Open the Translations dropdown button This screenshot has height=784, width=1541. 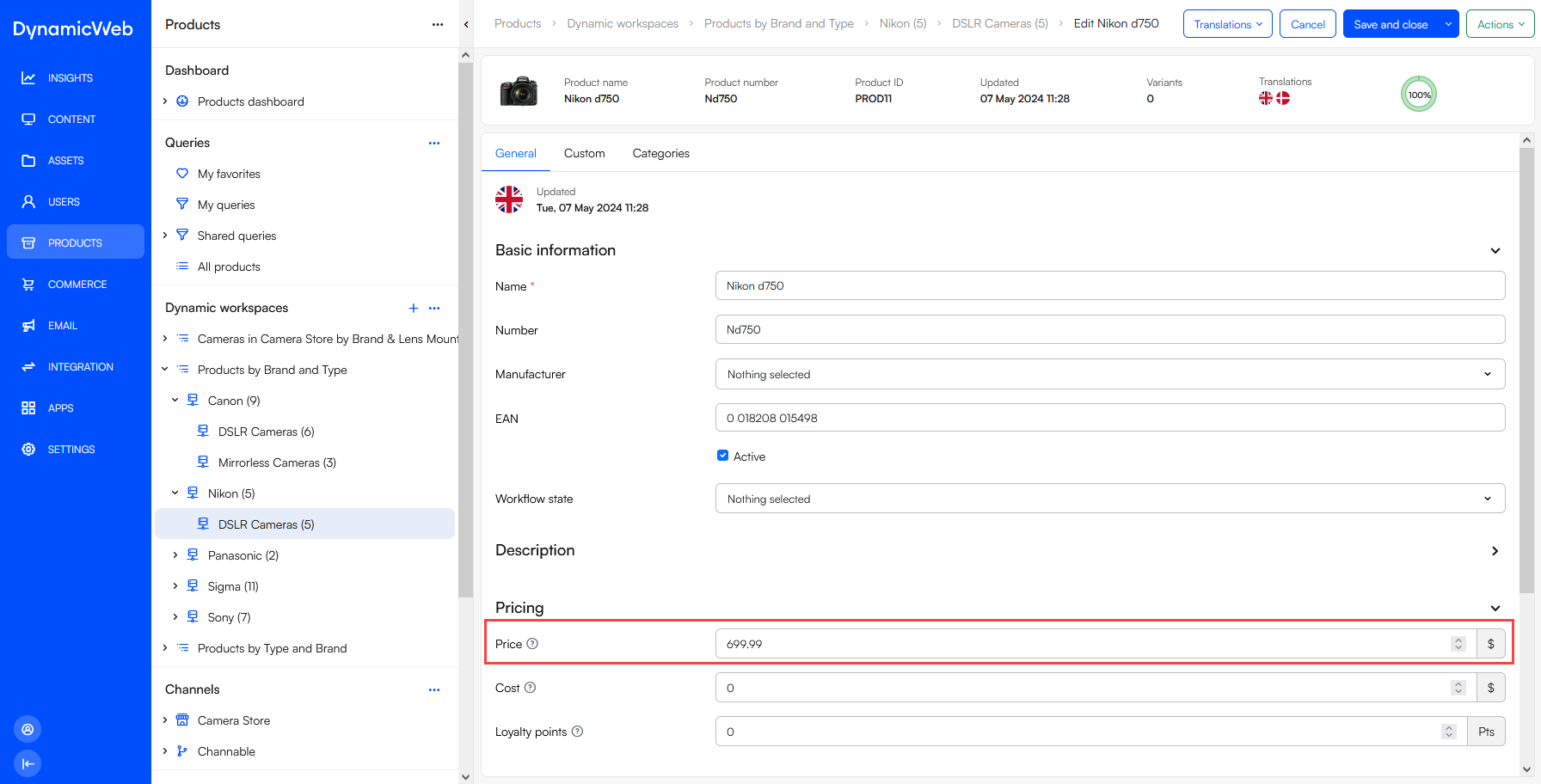pos(1228,24)
